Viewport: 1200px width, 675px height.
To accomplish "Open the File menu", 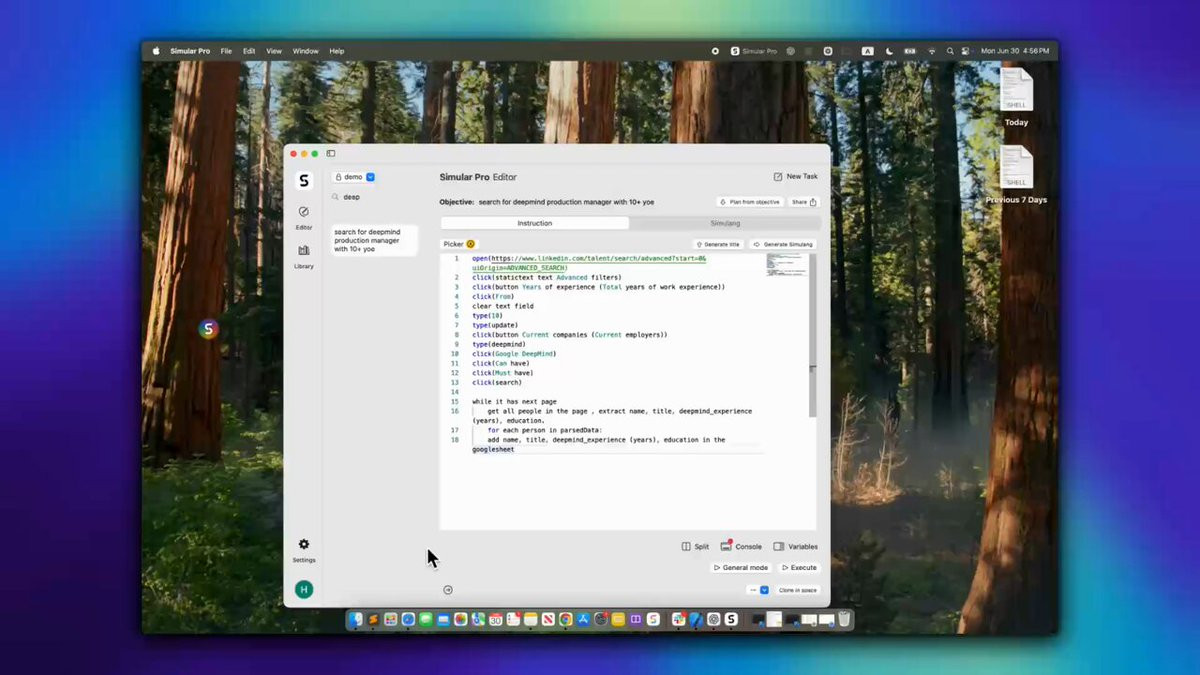I will tap(226, 51).
